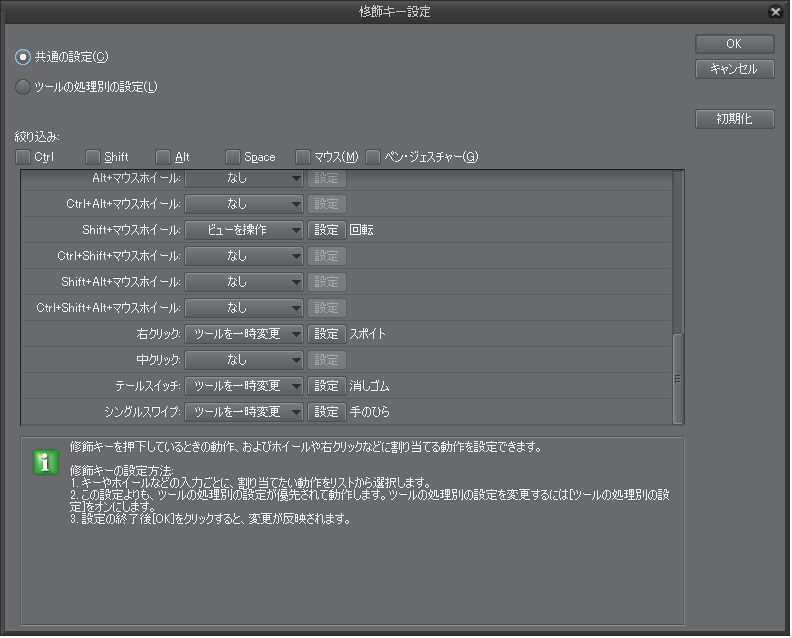The height and width of the screenshot is (638, 792).
Task: Select the ツールの処理別の設定(L) radio button
Action: pyautogui.click(x=23, y=87)
